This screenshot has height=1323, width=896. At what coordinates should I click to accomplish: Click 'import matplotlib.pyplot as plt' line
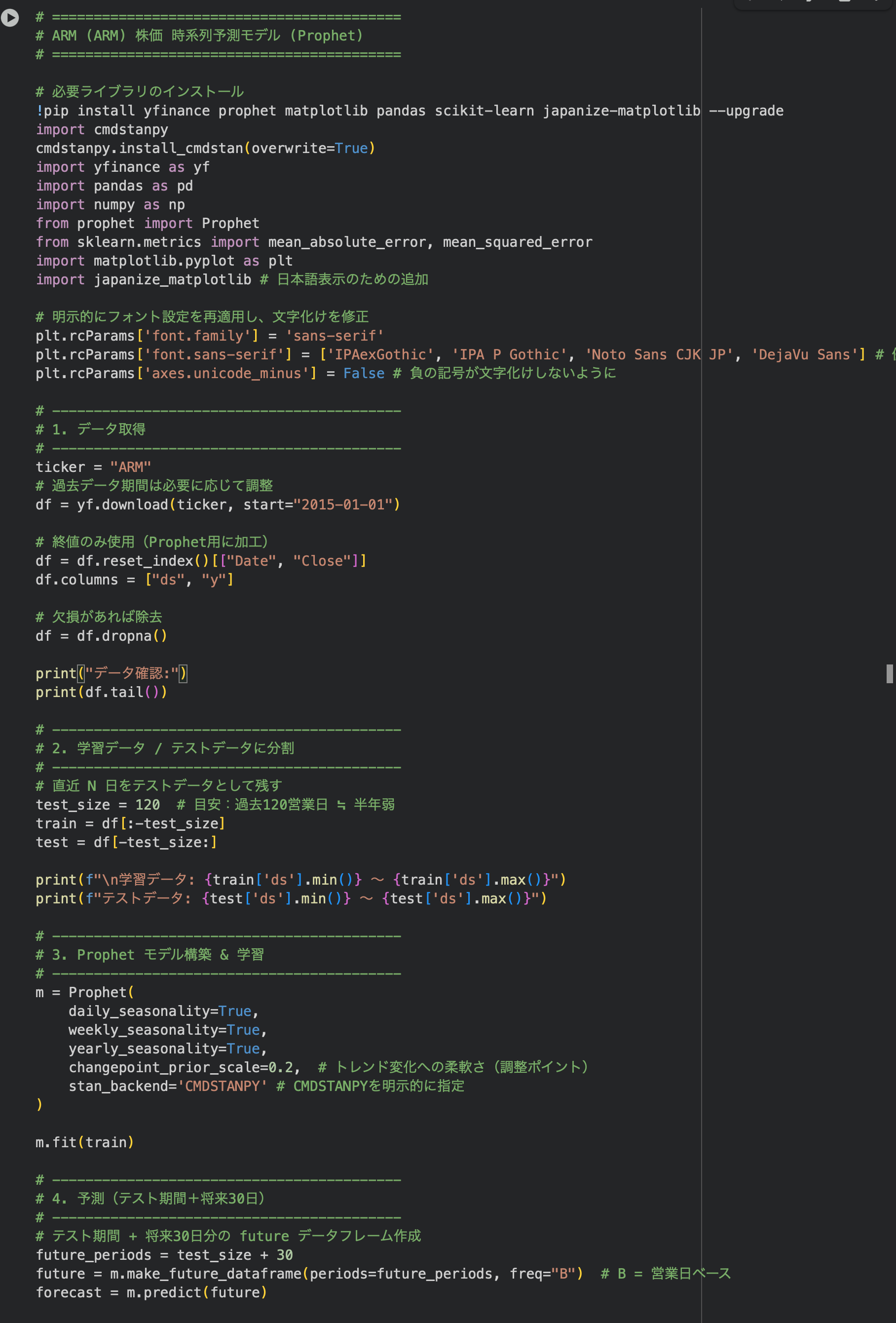164,261
